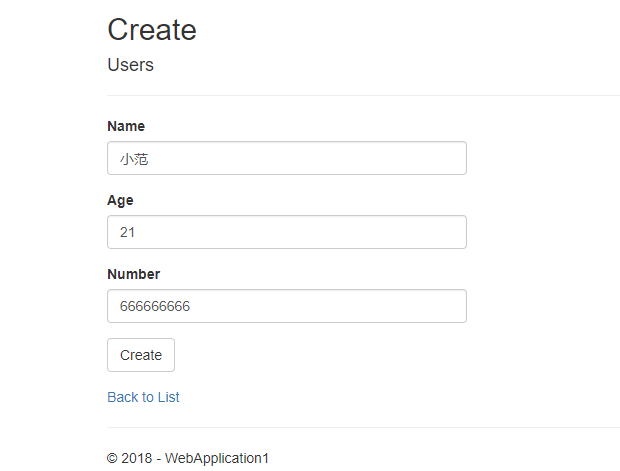
Task: Click the value 21 in Age box
Action: point(127,232)
